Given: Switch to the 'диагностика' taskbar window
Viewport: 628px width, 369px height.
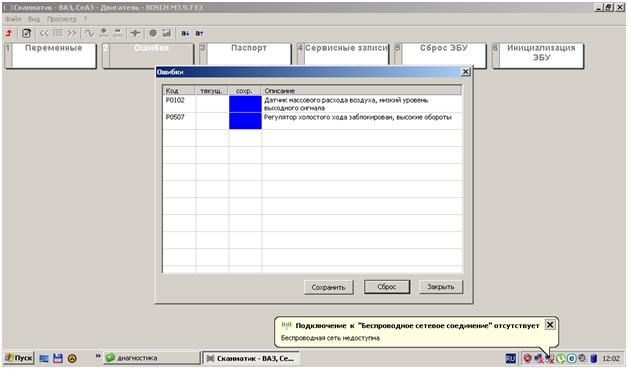Looking at the screenshot, I should 152,358.
